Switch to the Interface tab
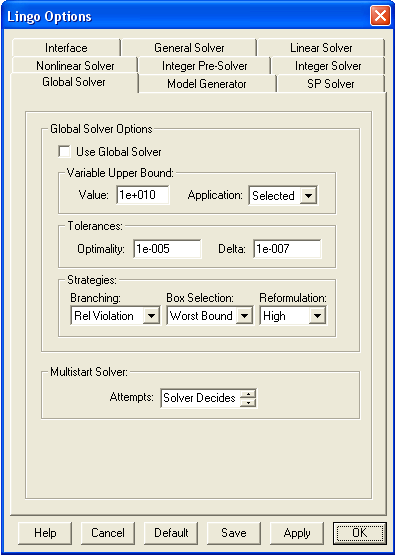Viewport: 395px width, 556px height. click(x=66, y=48)
